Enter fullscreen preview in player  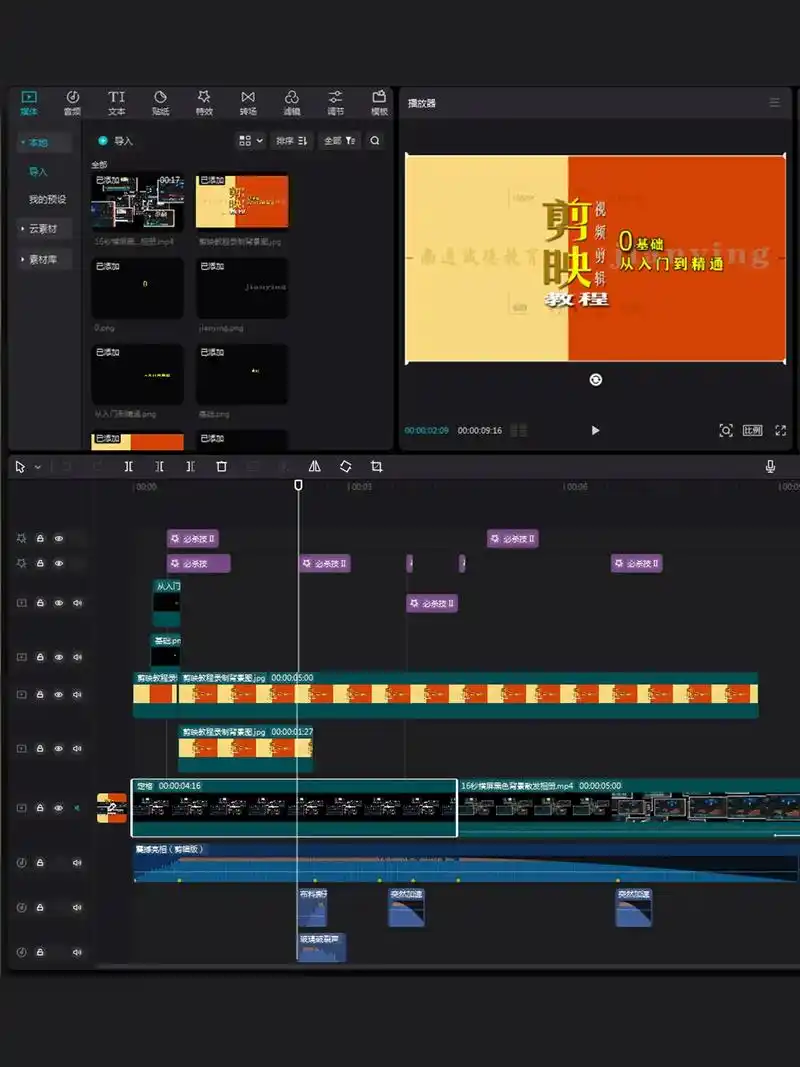click(780, 430)
